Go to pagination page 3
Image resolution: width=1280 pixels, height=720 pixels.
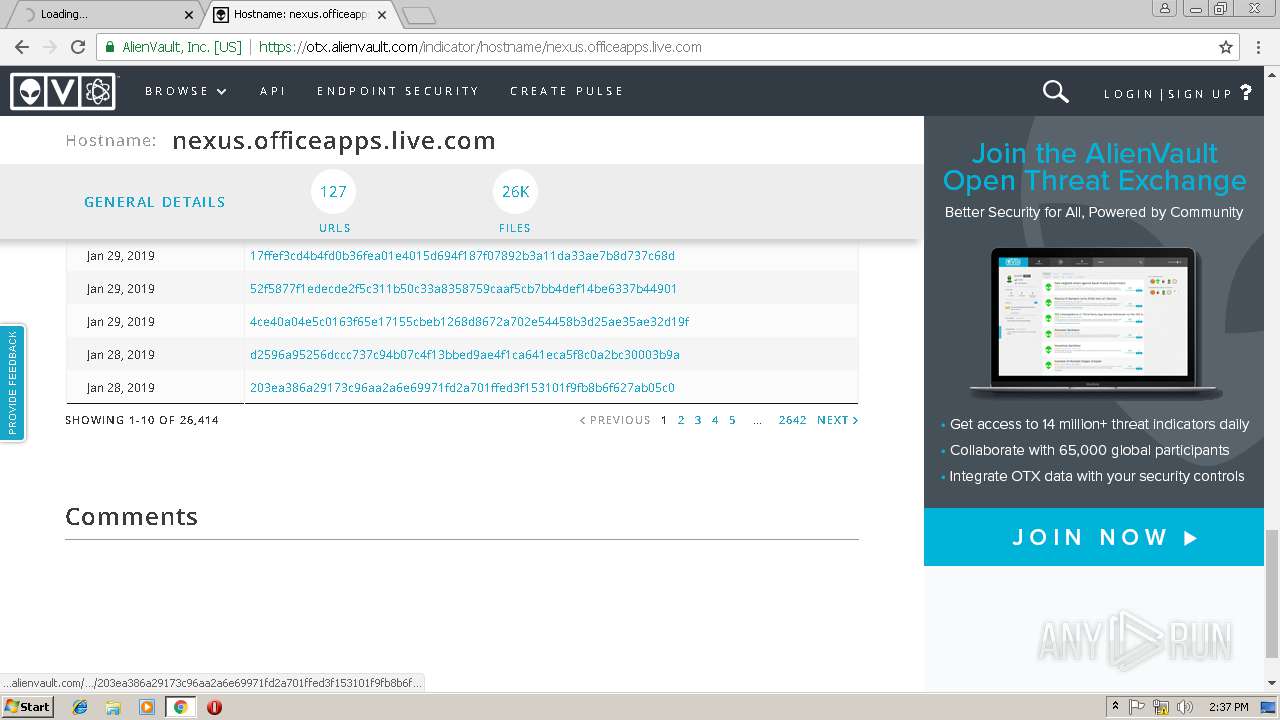pos(698,420)
